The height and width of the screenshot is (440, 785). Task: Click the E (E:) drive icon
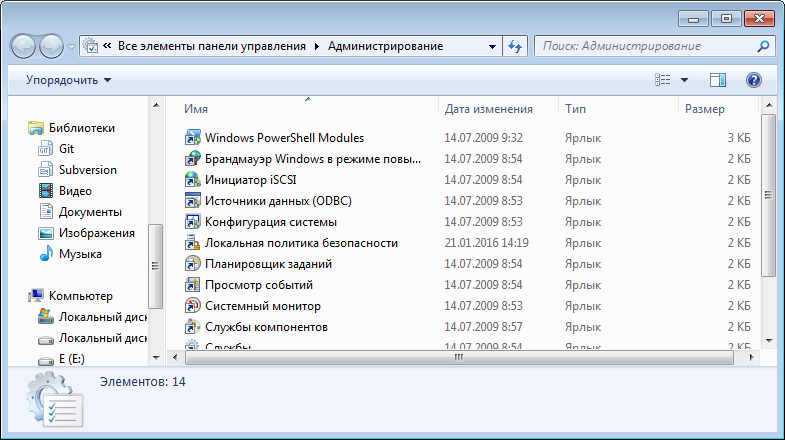tap(46, 359)
